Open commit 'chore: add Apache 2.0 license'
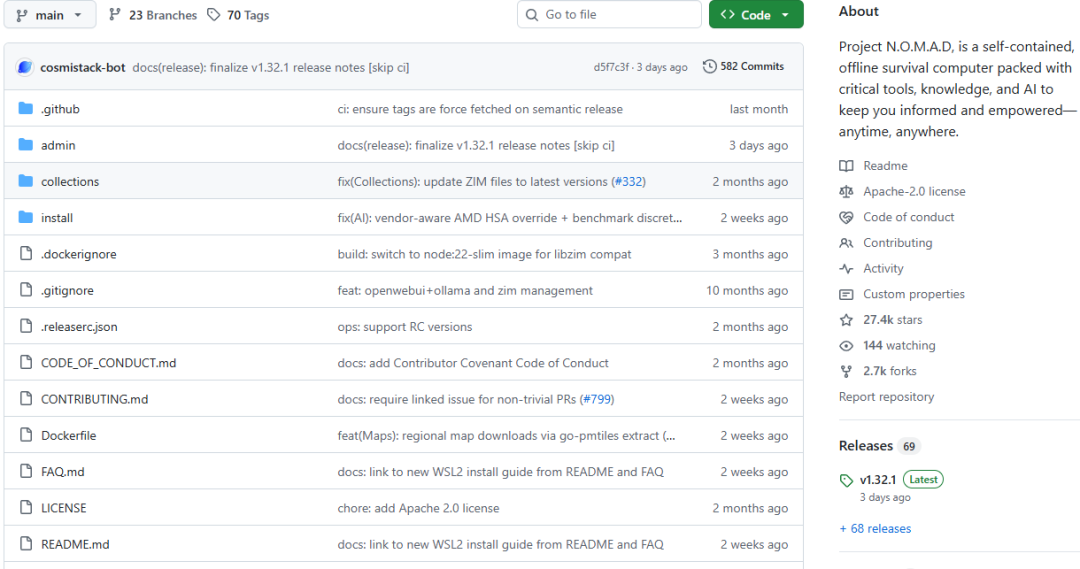Image resolution: width=1080 pixels, height=569 pixels. (x=418, y=508)
